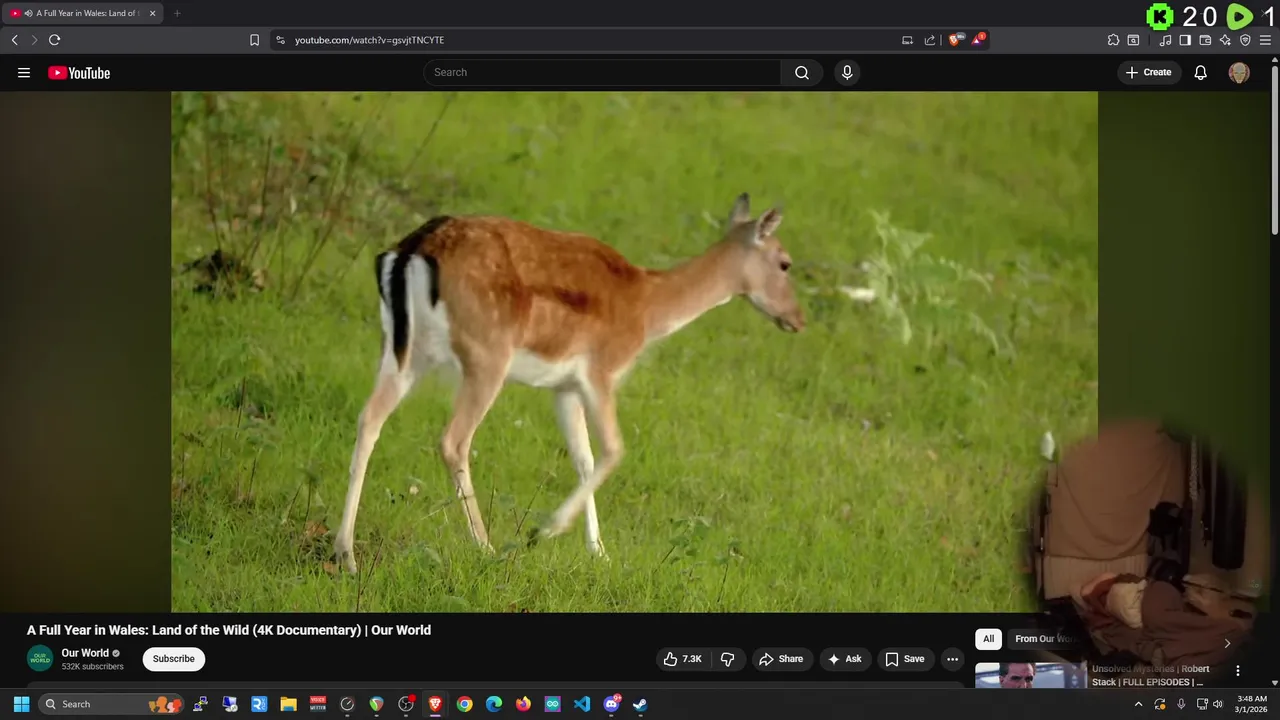Click video title 'A Full Year in Wales'
Image resolution: width=1280 pixels, height=720 pixels.
click(229, 630)
